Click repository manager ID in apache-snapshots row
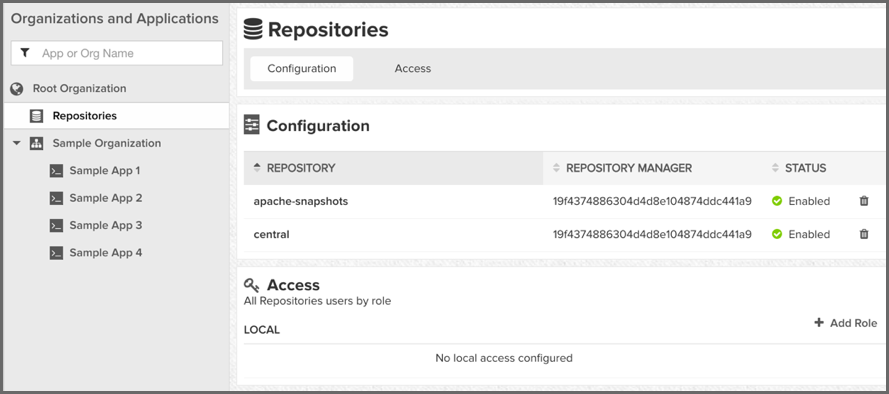Viewport: 889px width, 394px height. 652,201
